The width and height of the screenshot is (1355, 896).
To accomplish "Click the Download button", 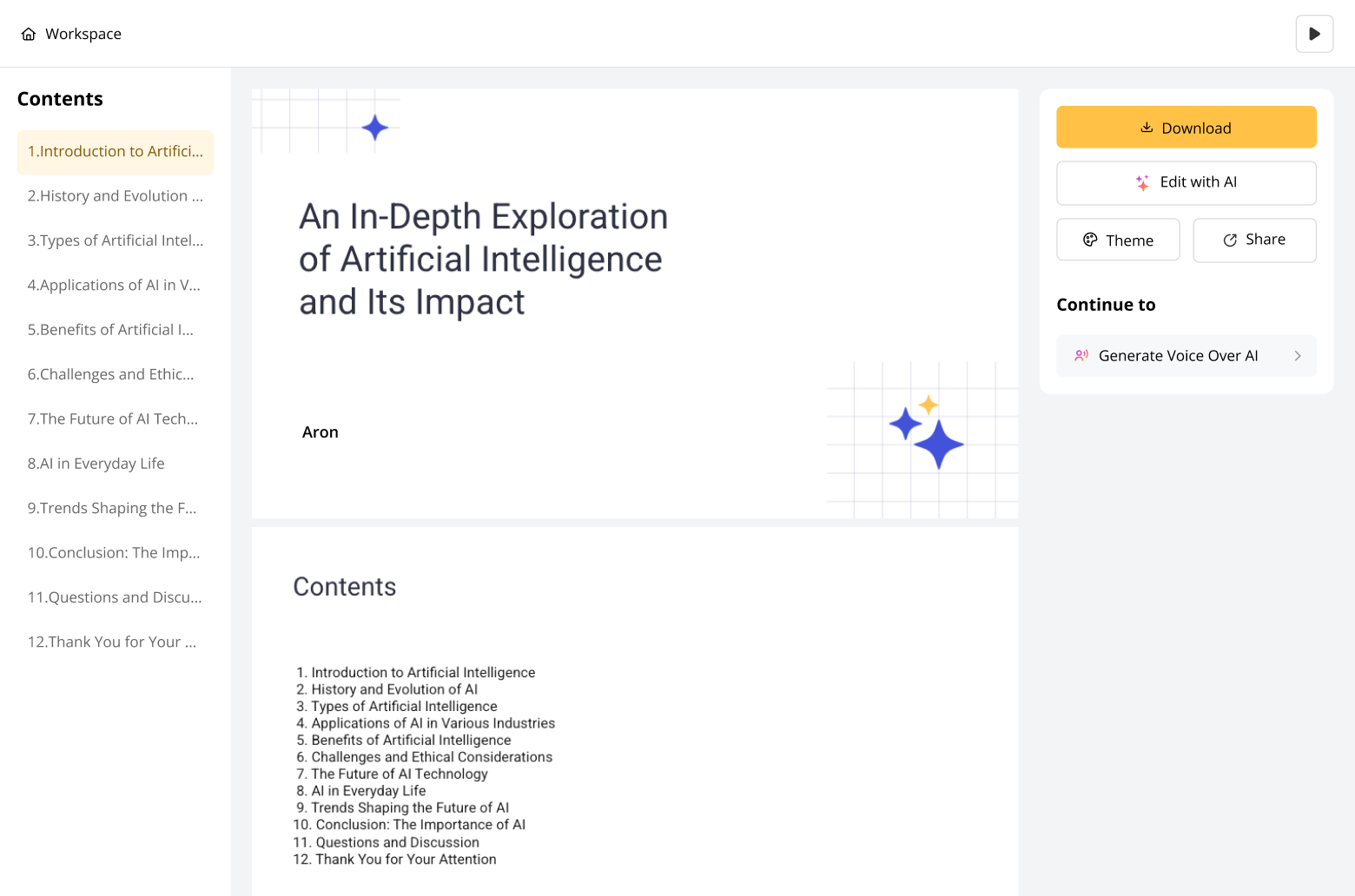I will (x=1186, y=128).
